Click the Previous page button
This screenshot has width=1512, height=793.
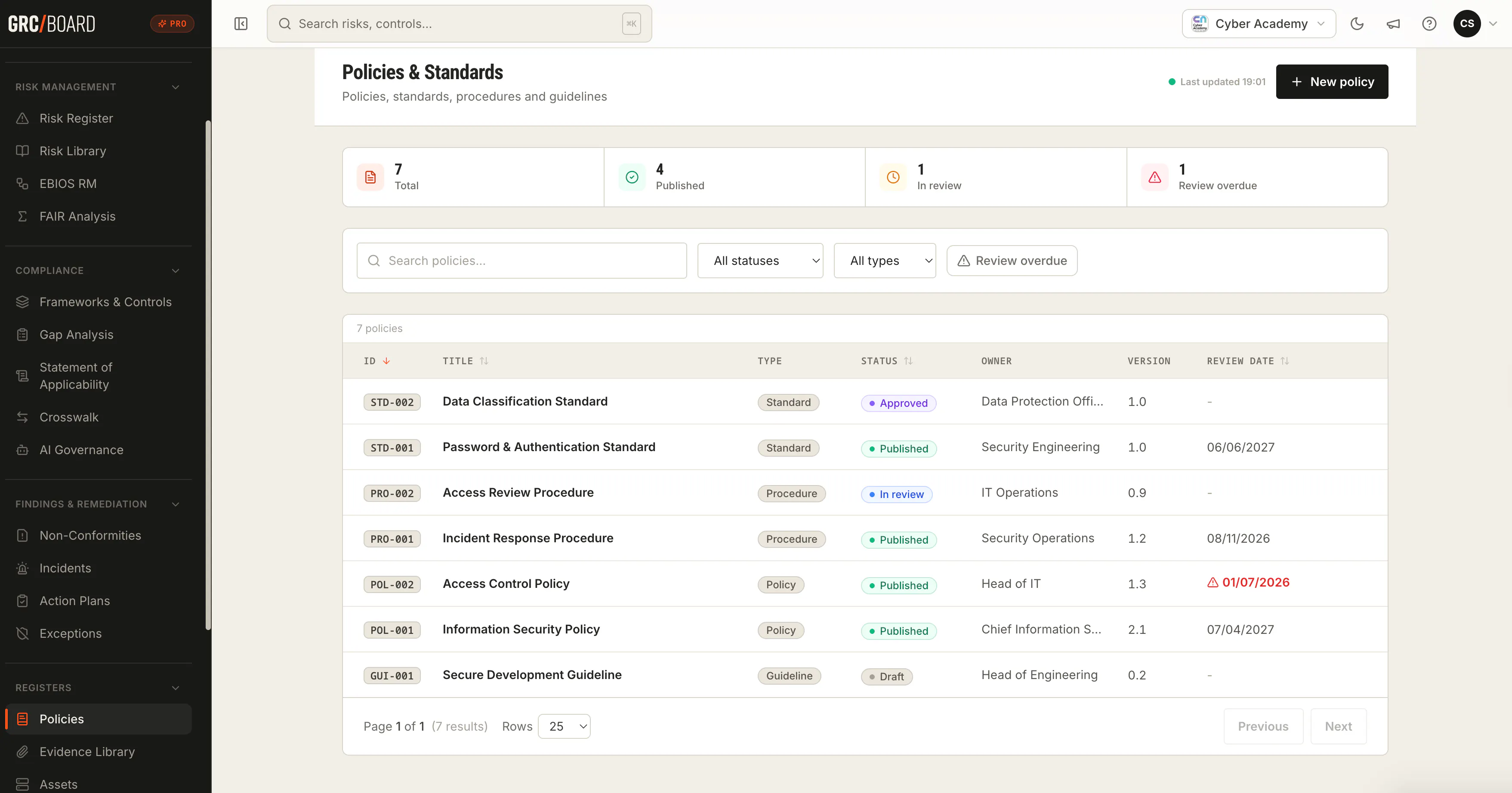point(1263,726)
